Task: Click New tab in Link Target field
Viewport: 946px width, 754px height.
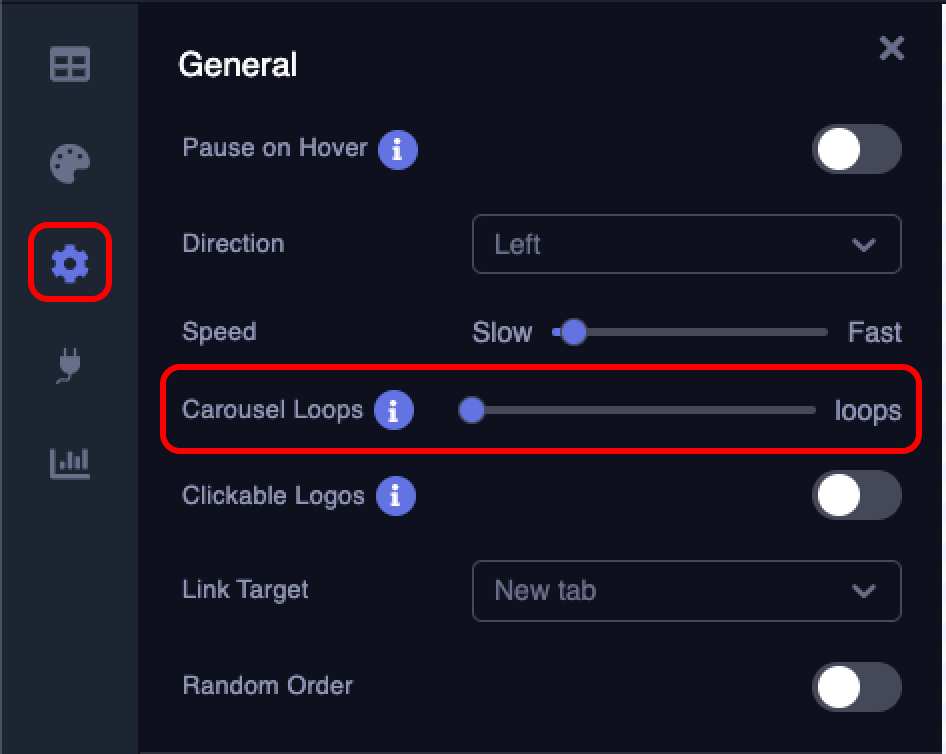Action: click(x=543, y=591)
